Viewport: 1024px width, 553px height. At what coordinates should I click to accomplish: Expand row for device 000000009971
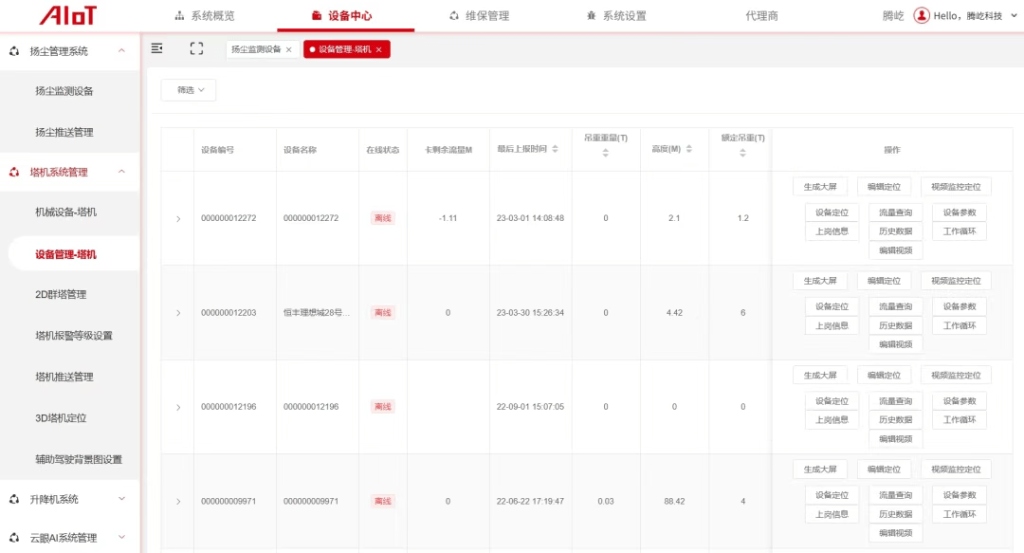tap(178, 501)
